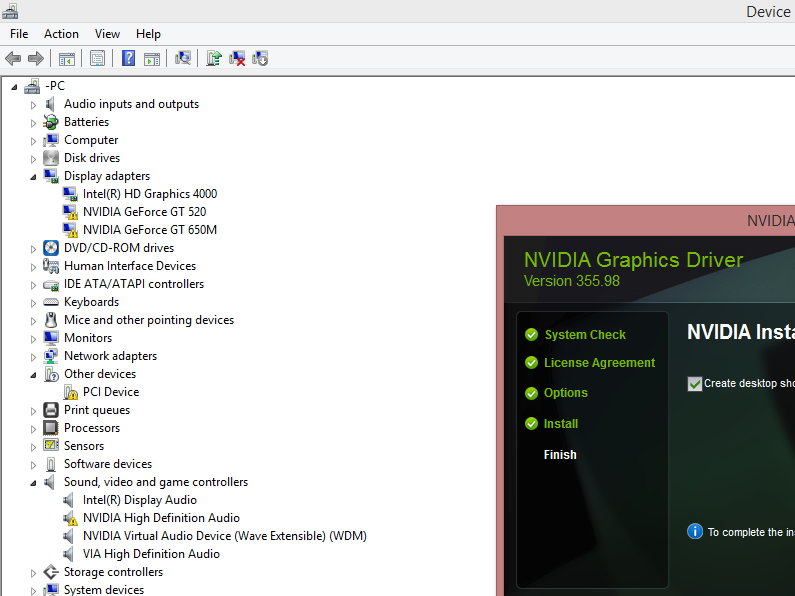Expand Audio inputs and outputs
This screenshot has height=596, width=795.
(x=33, y=105)
